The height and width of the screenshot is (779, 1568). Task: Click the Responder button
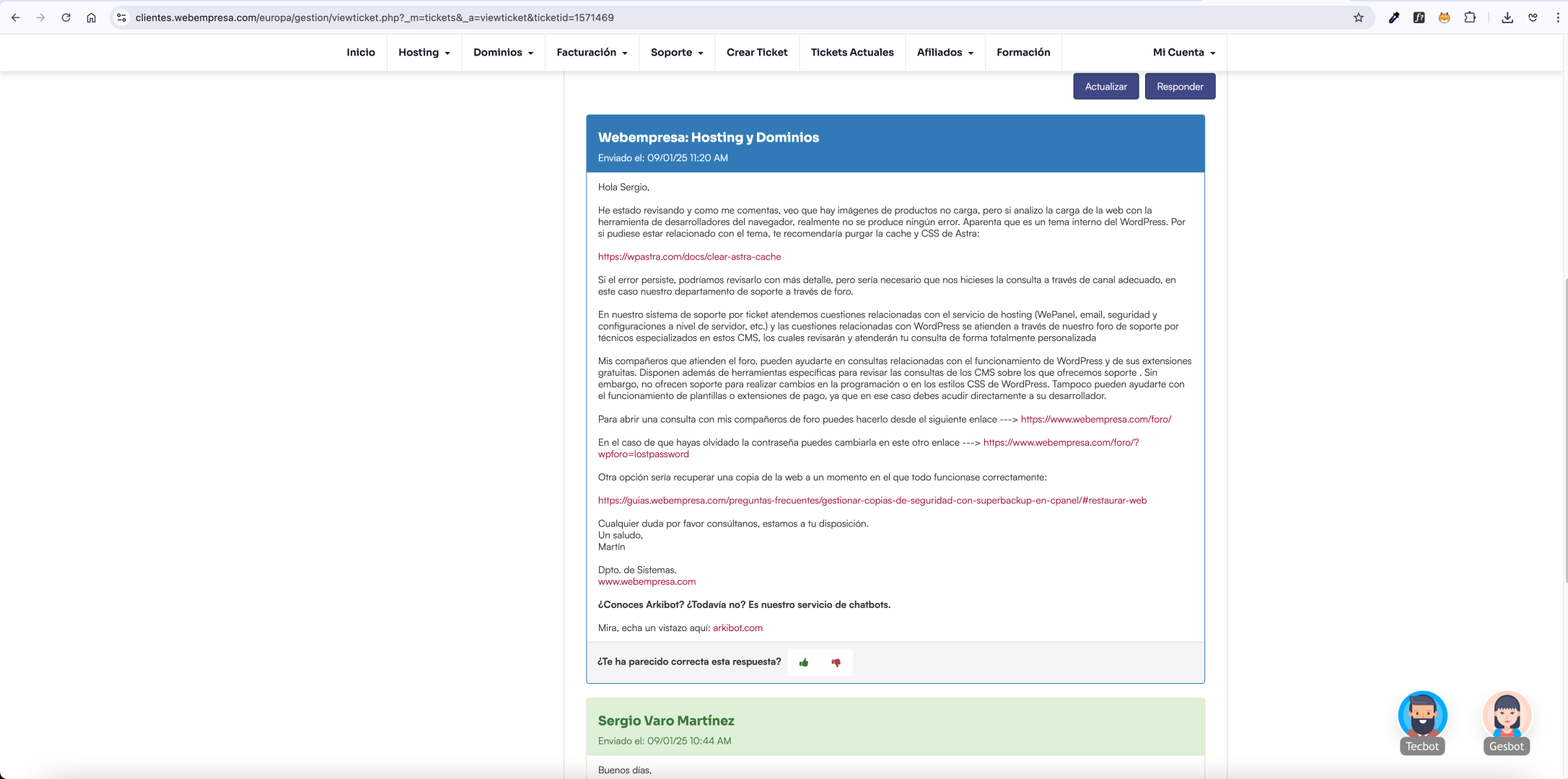pos(1180,87)
